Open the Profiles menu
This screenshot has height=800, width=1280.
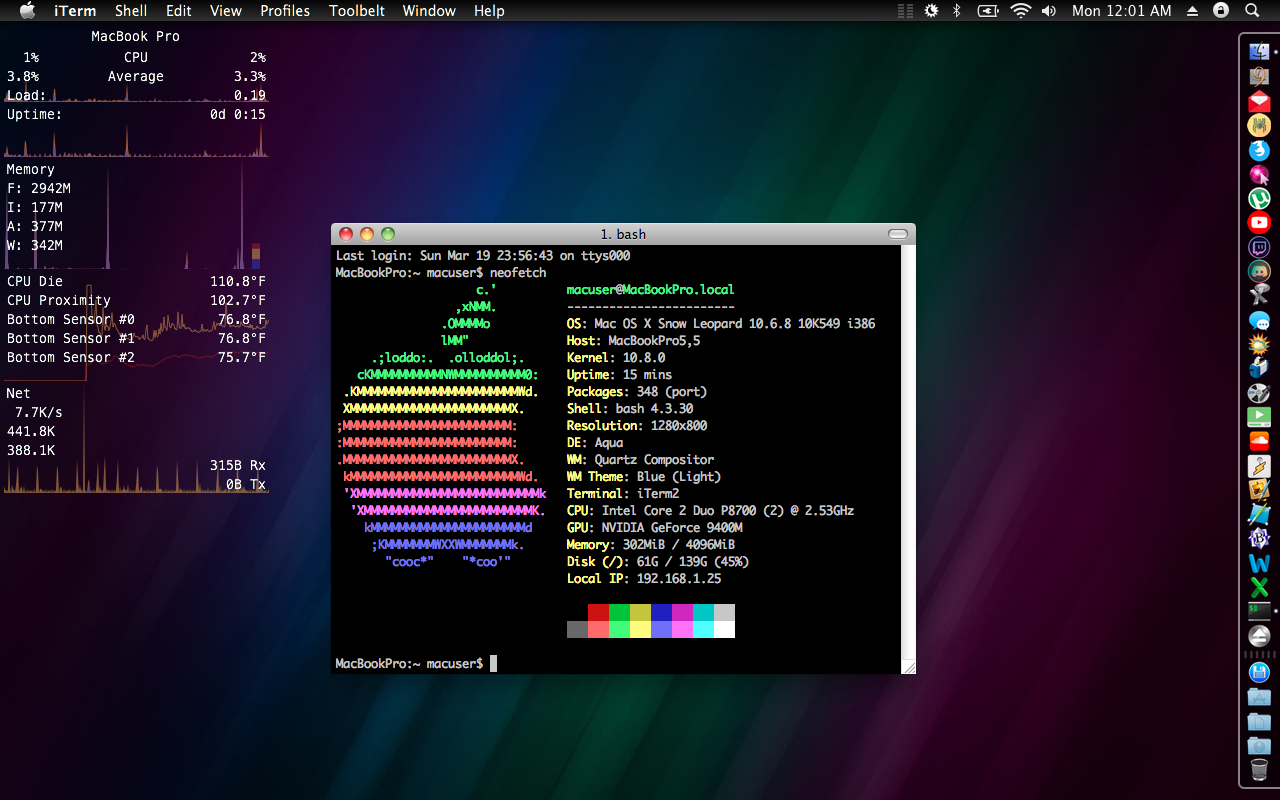(285, 10)
